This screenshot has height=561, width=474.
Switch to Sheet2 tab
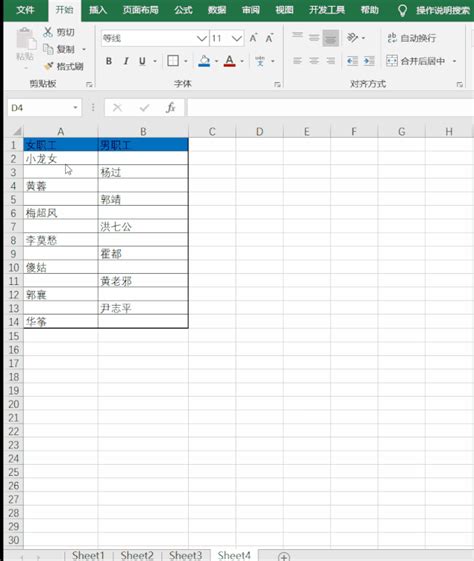point(137,555)
